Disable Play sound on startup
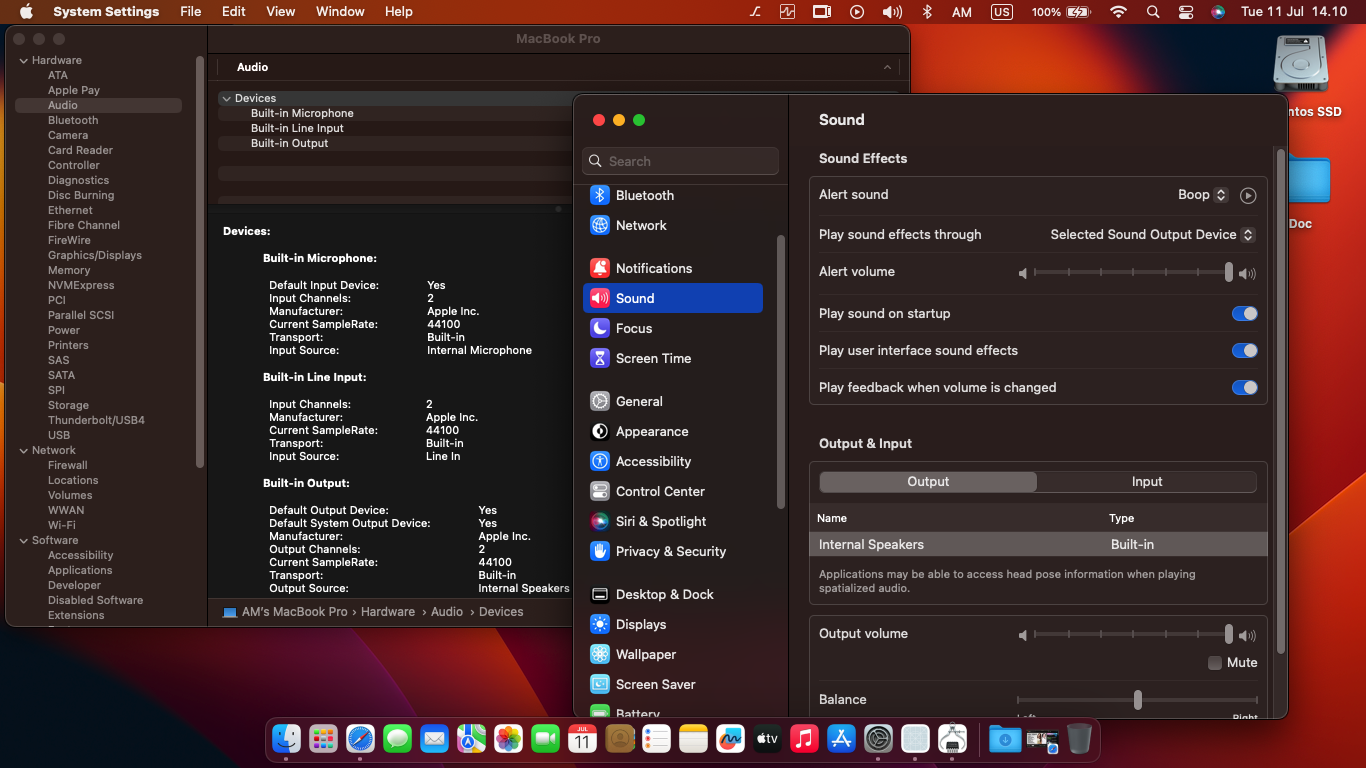The width and height of the screenshot is (1366, 768). [x=1244, y=314]
